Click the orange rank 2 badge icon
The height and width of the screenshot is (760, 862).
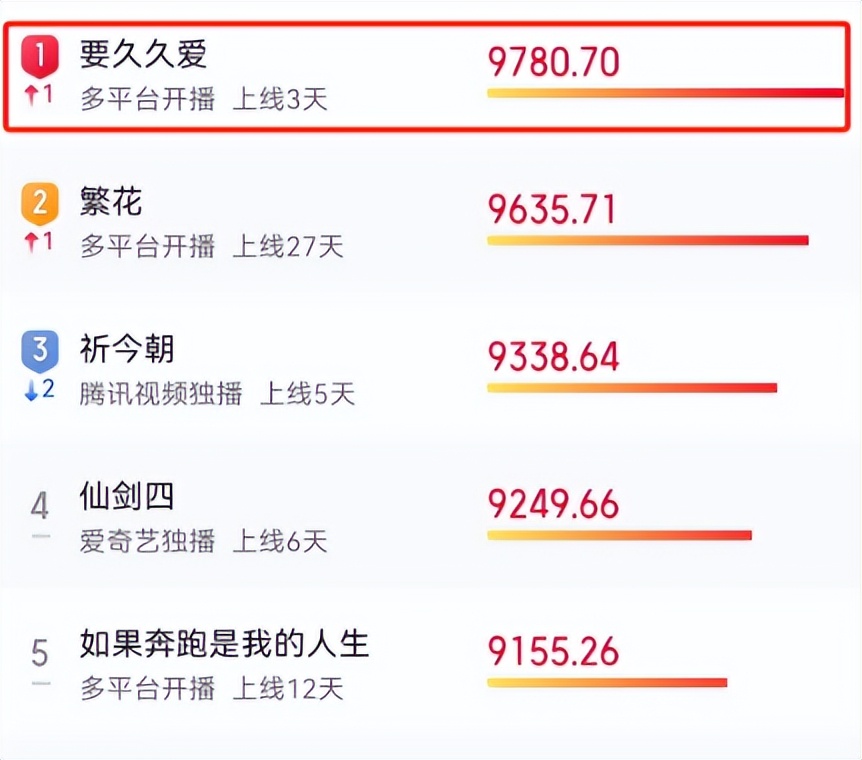click(x=40, y=201)
